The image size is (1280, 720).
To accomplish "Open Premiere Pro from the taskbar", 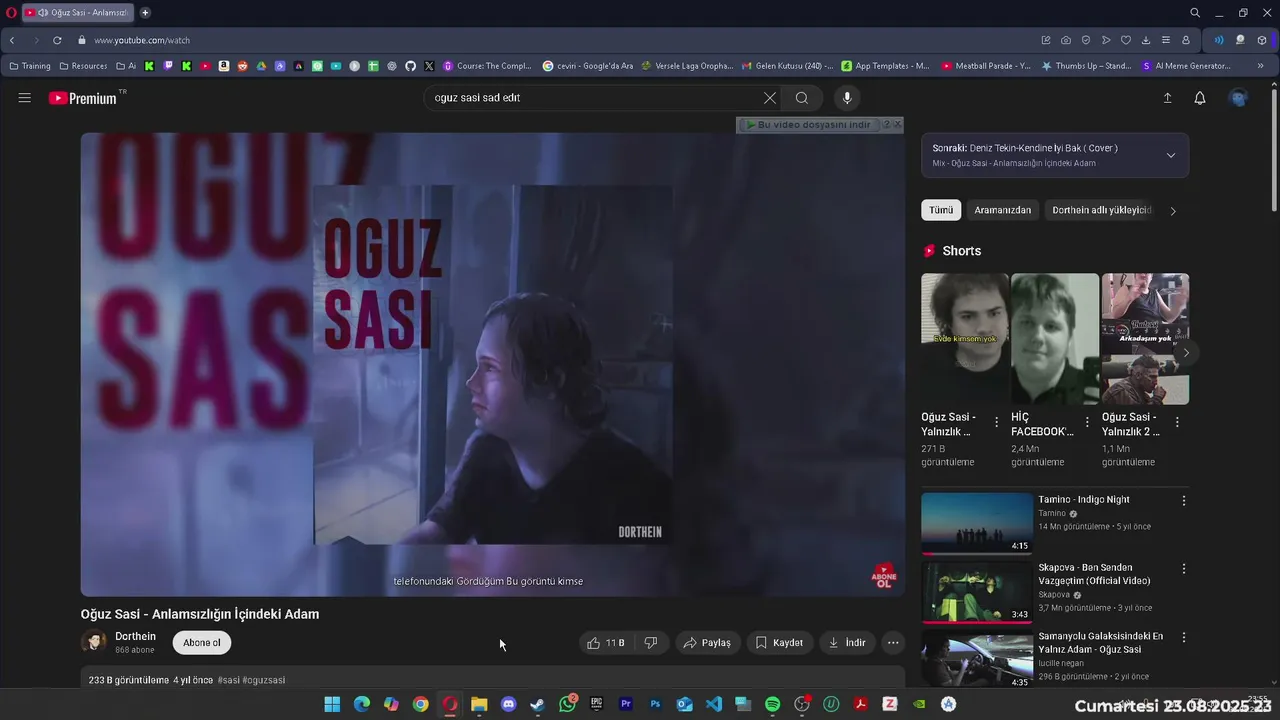I will [x=626, y=704].
